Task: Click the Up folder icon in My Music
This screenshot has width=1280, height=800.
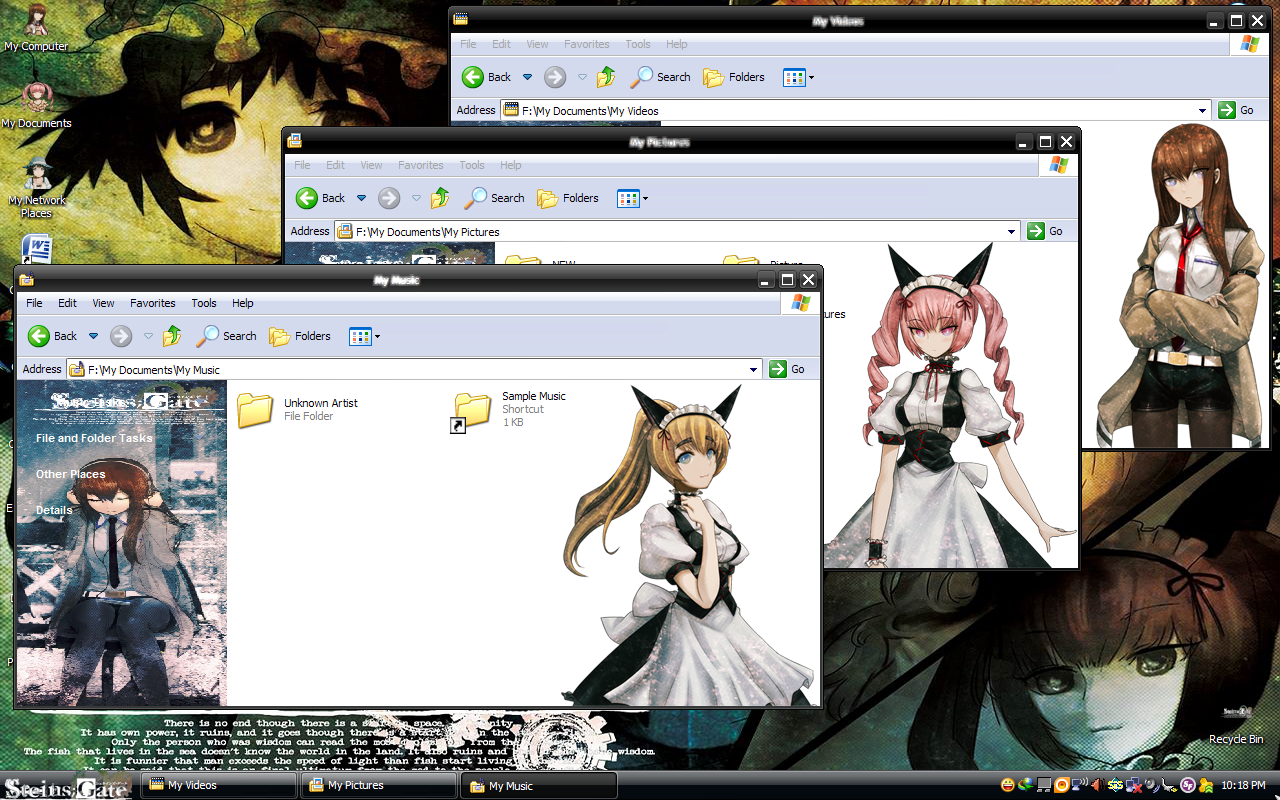Action: [x=172, y=336]
